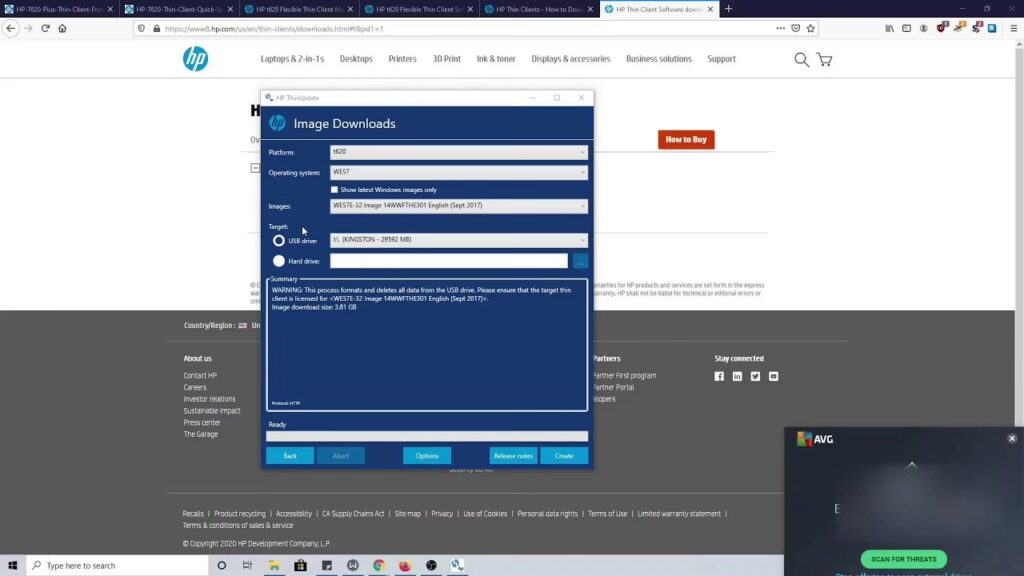Open the website search magnifier icon
The height and width of the screenshot is (576, 1024).
(801, 60)
